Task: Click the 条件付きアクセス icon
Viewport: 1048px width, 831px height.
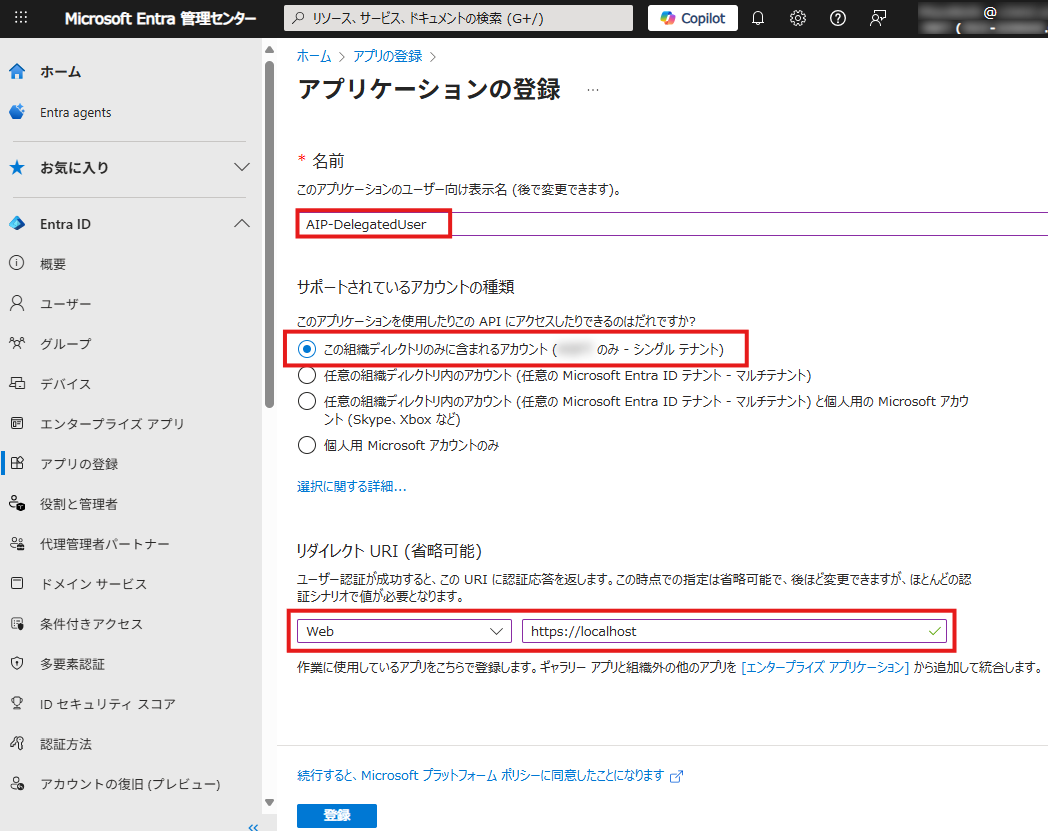Action: [17, 624]
